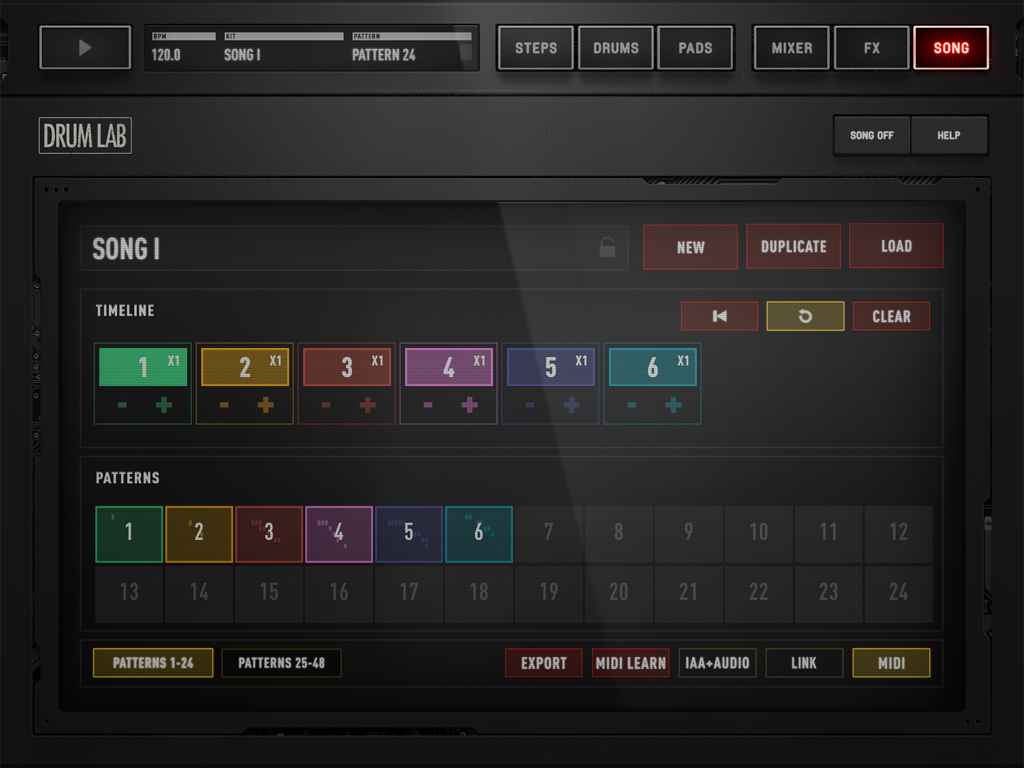Image resolution: width=1024 pixels, height=768 pixels.
Task: Decrease repeat count on timeline slot 6
Action: click(x=630, y=405)
